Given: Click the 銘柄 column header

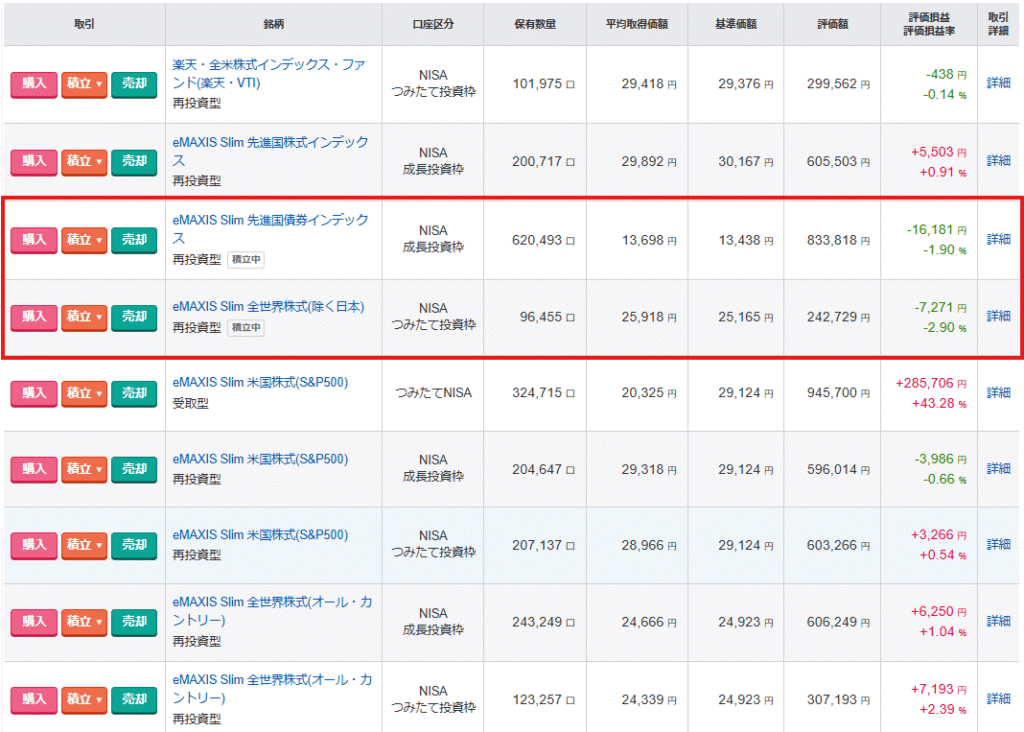Looking at the screenshot, I should point(274,24).
